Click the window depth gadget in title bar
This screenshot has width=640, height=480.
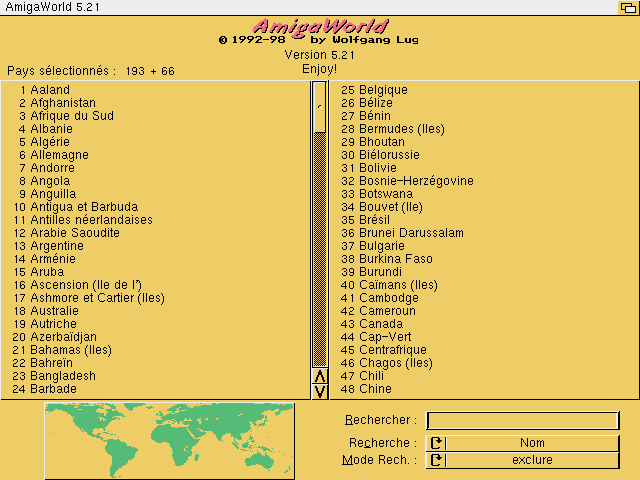(628, 7)
